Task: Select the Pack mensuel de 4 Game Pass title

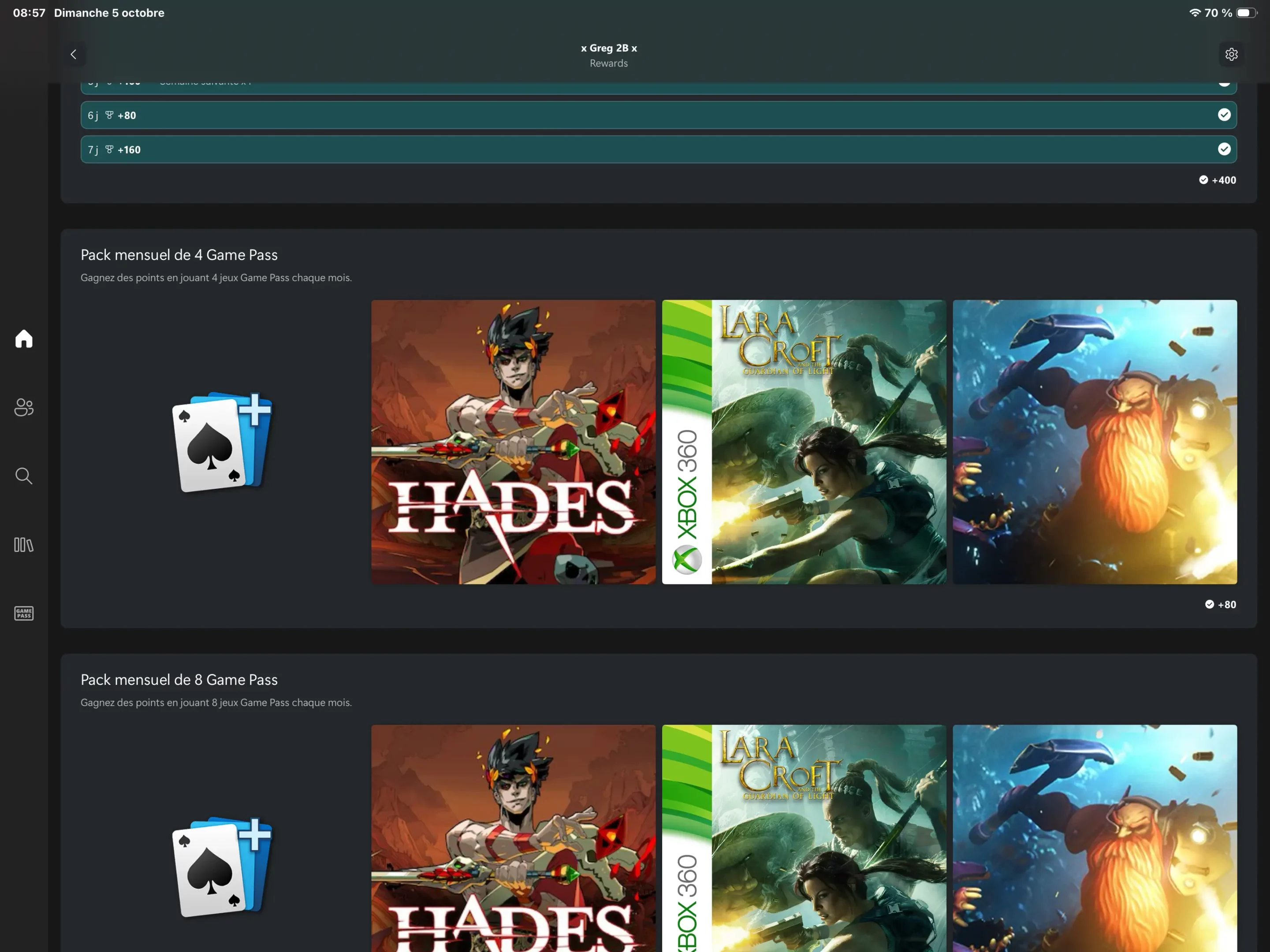Action: click(x=179, y=255)
